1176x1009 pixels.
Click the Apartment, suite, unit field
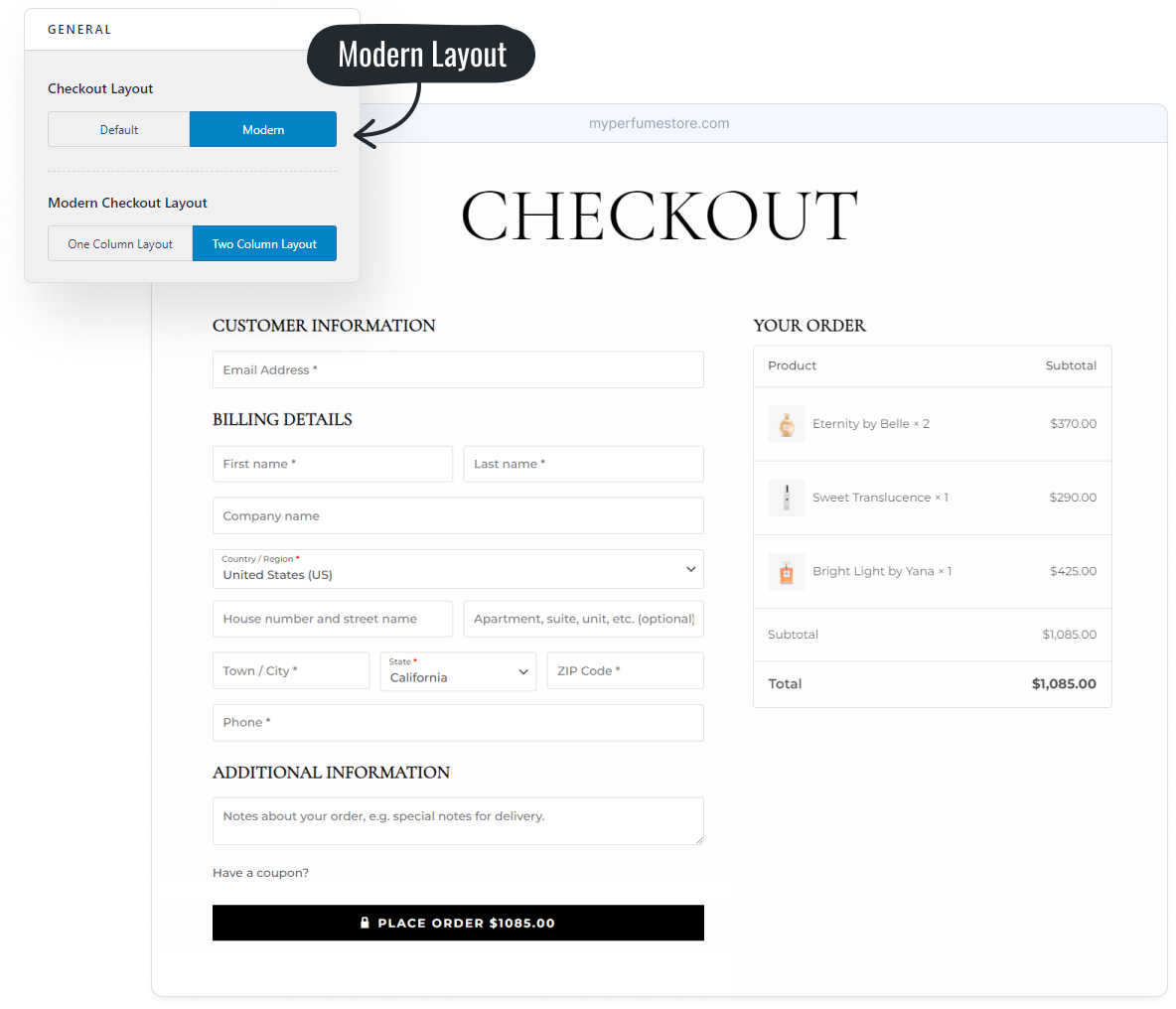(x=583, y=619)
